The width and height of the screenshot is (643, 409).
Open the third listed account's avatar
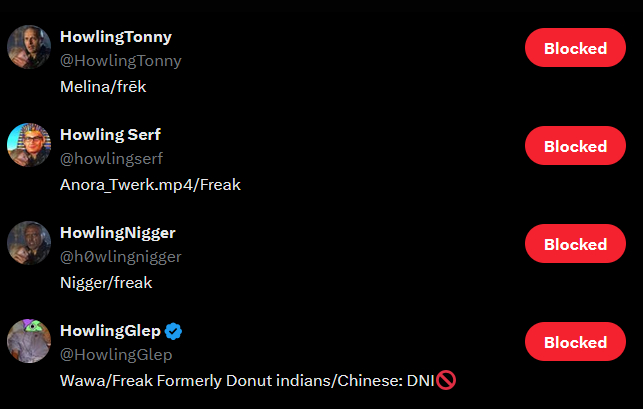pos(29,243)
